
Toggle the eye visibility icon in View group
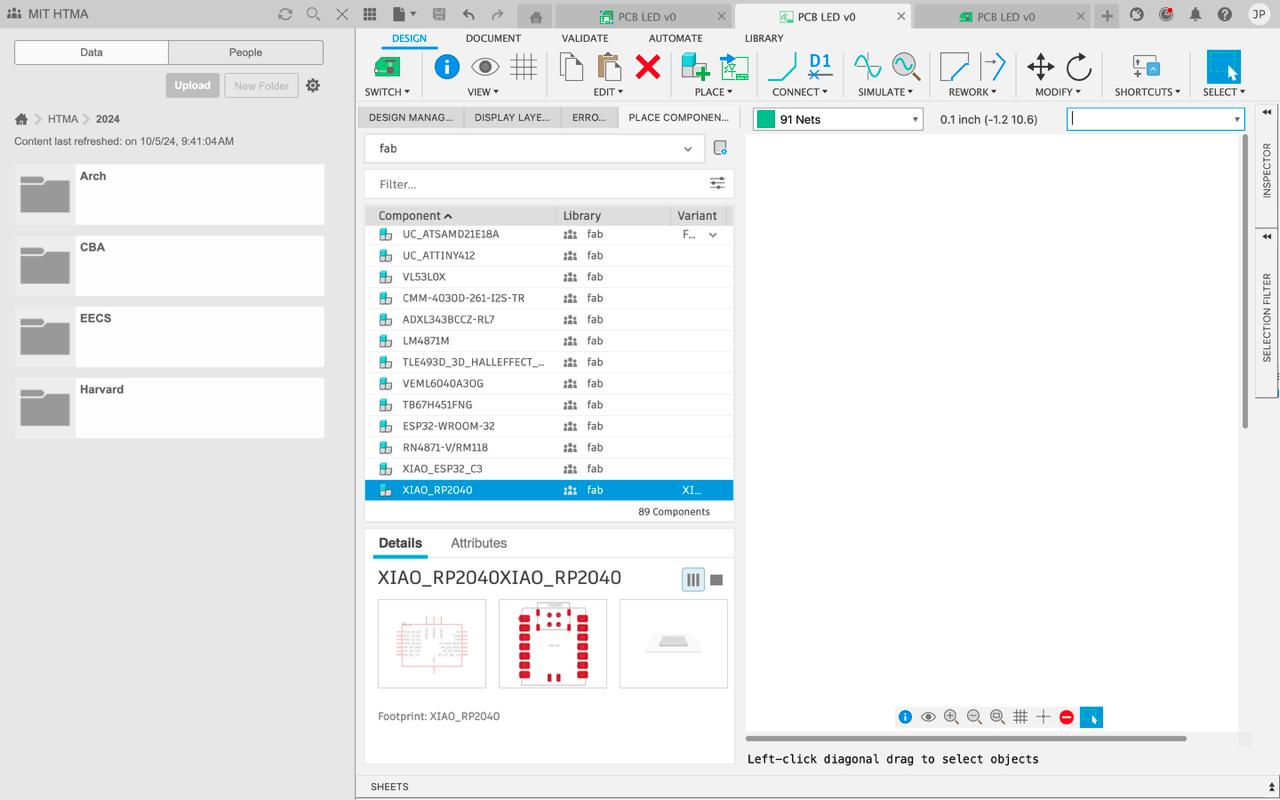point(485,67)
